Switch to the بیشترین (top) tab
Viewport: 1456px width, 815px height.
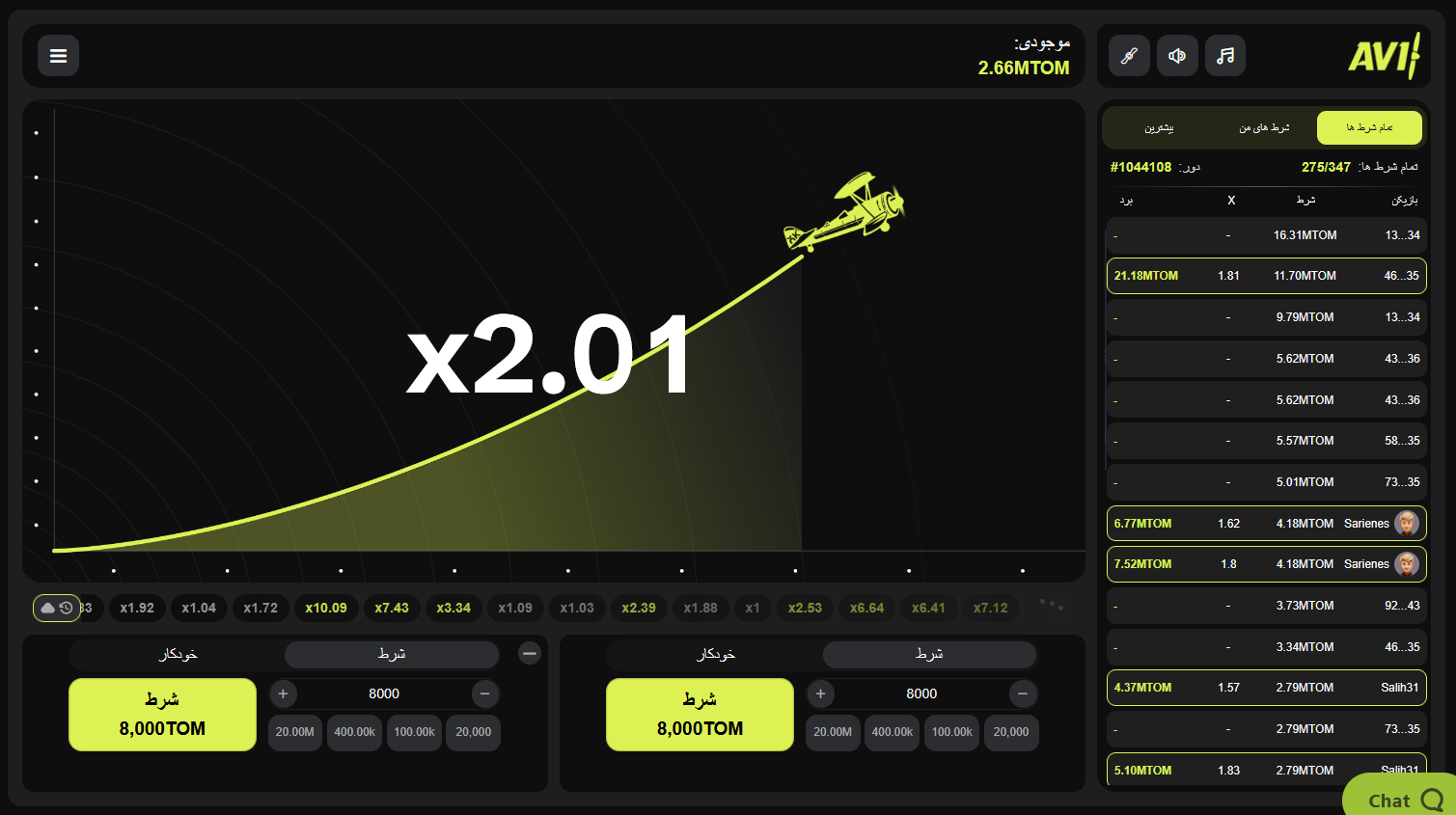click(x=1159, y=127)
